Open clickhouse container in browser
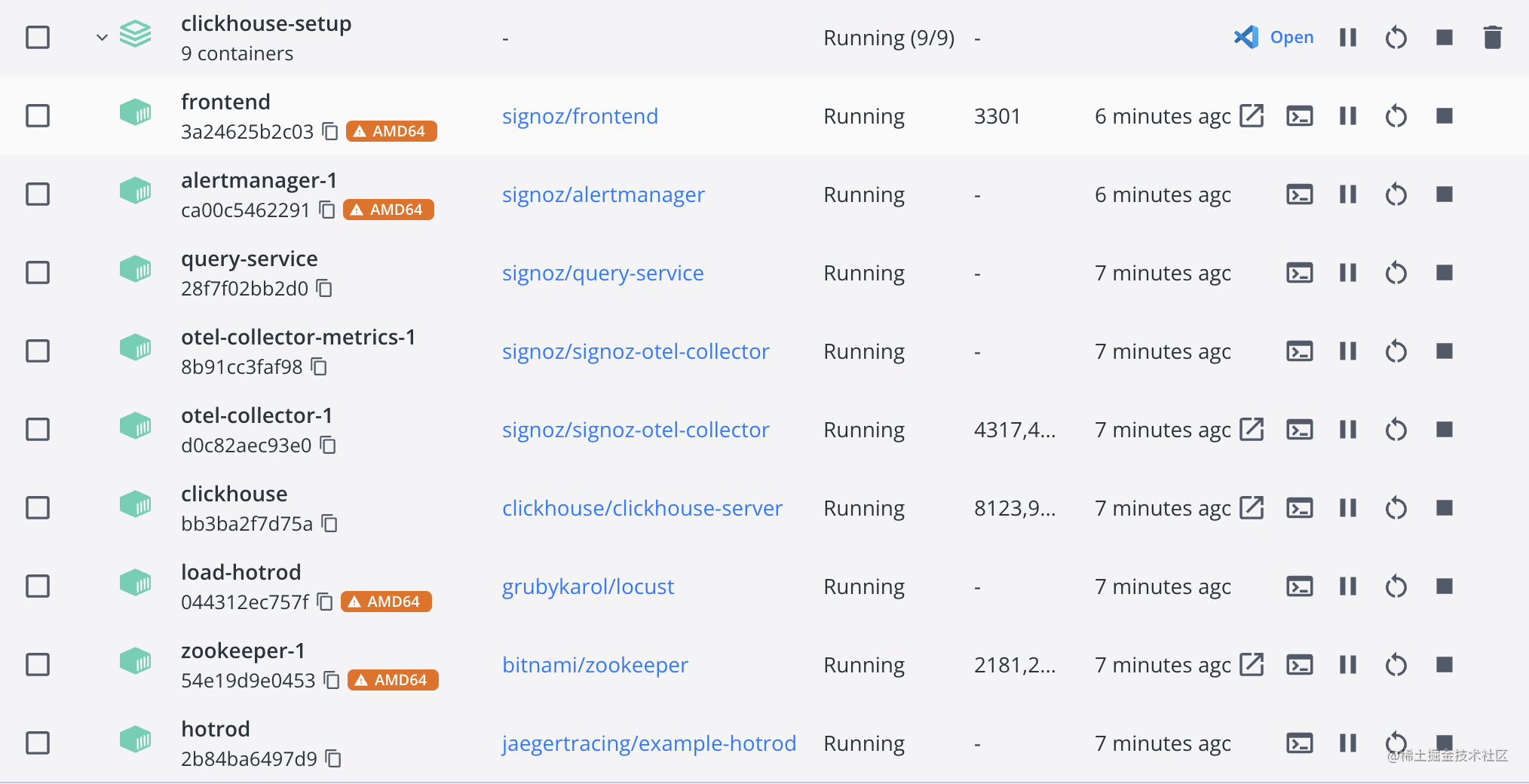The height and width of the screenshot is (784, 1529). coord(1252,507)
